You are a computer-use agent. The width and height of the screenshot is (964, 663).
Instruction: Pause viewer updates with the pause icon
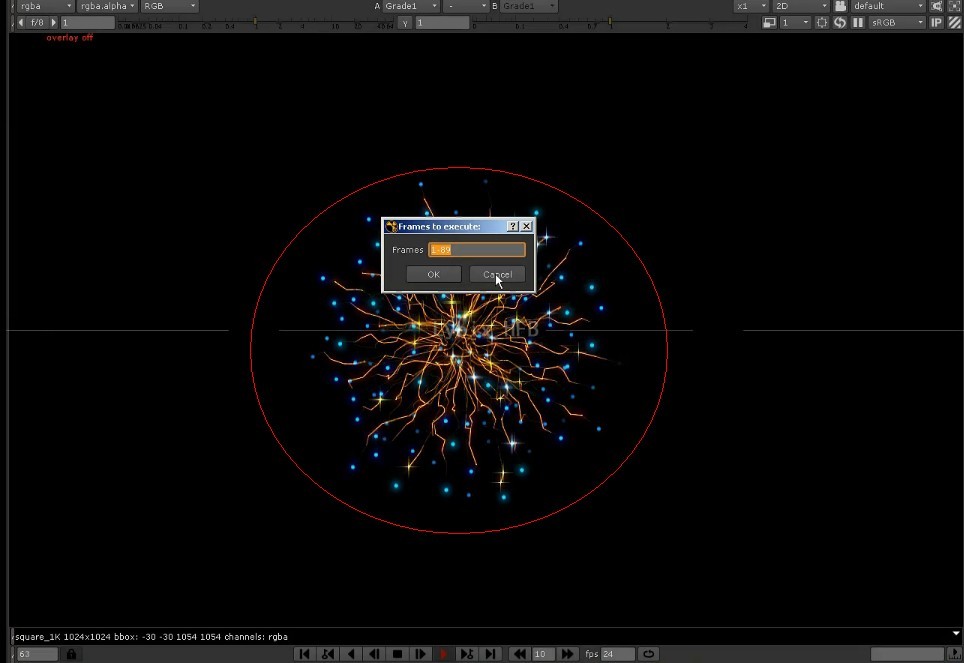[x=857, y=22]
